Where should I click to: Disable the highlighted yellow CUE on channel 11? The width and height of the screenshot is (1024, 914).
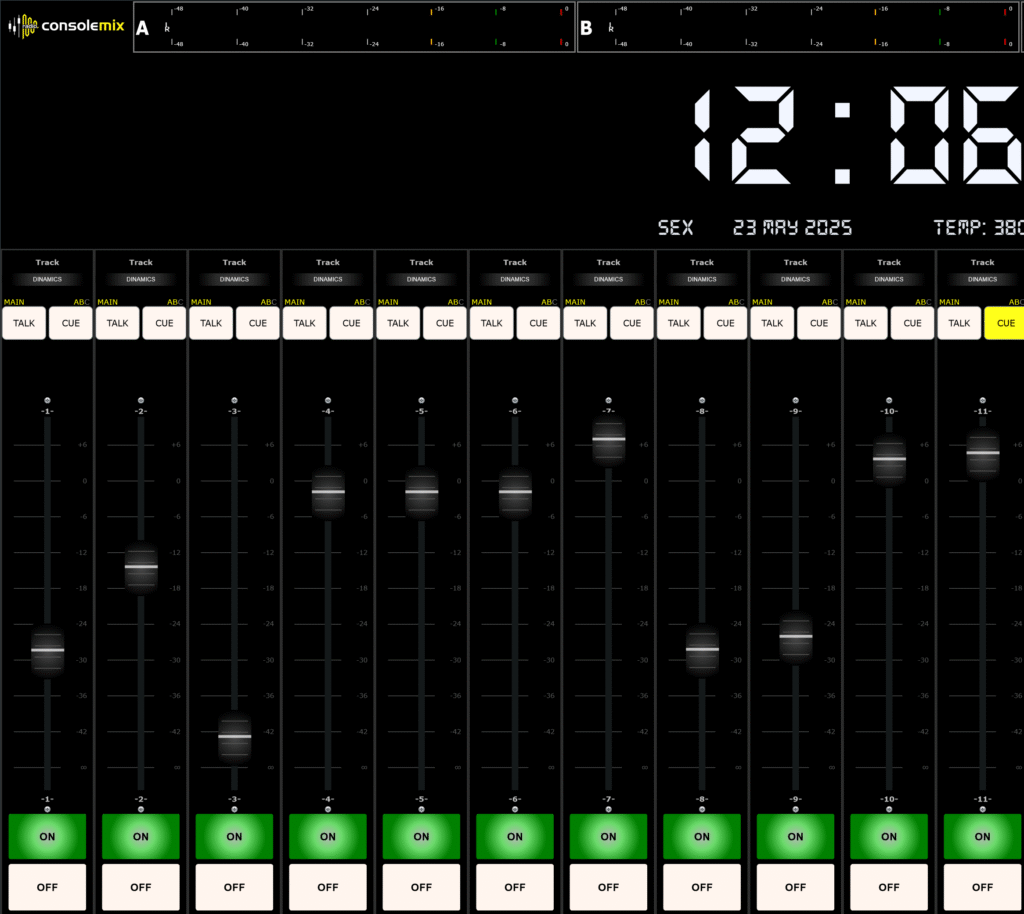(1004, 323)
